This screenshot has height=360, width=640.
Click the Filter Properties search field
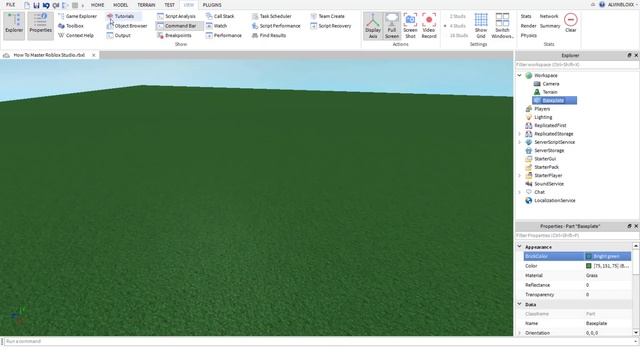point(576,236)
